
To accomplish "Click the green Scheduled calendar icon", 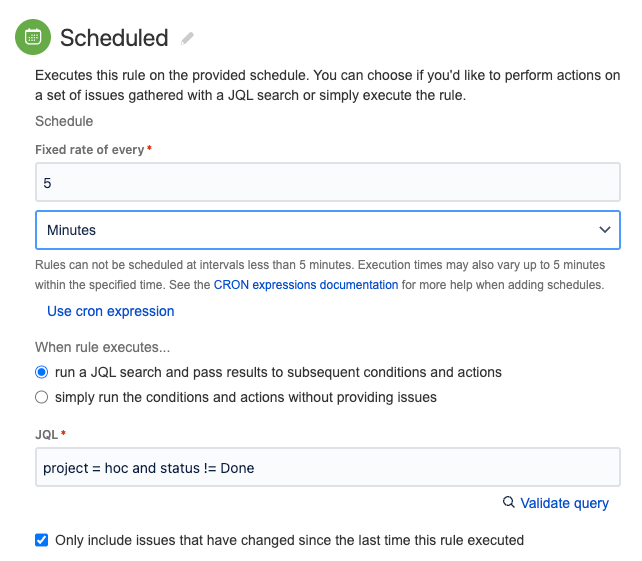I will tap(33, 37).
